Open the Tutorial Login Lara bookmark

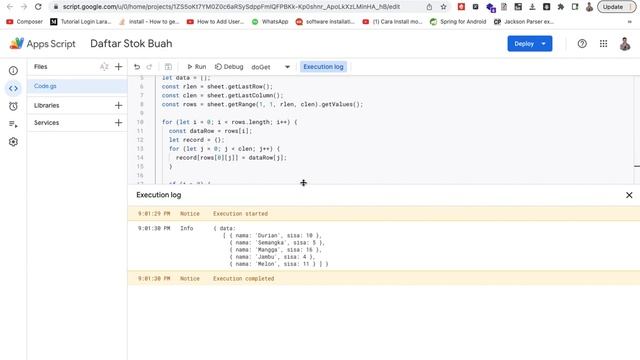click(80, 22)
